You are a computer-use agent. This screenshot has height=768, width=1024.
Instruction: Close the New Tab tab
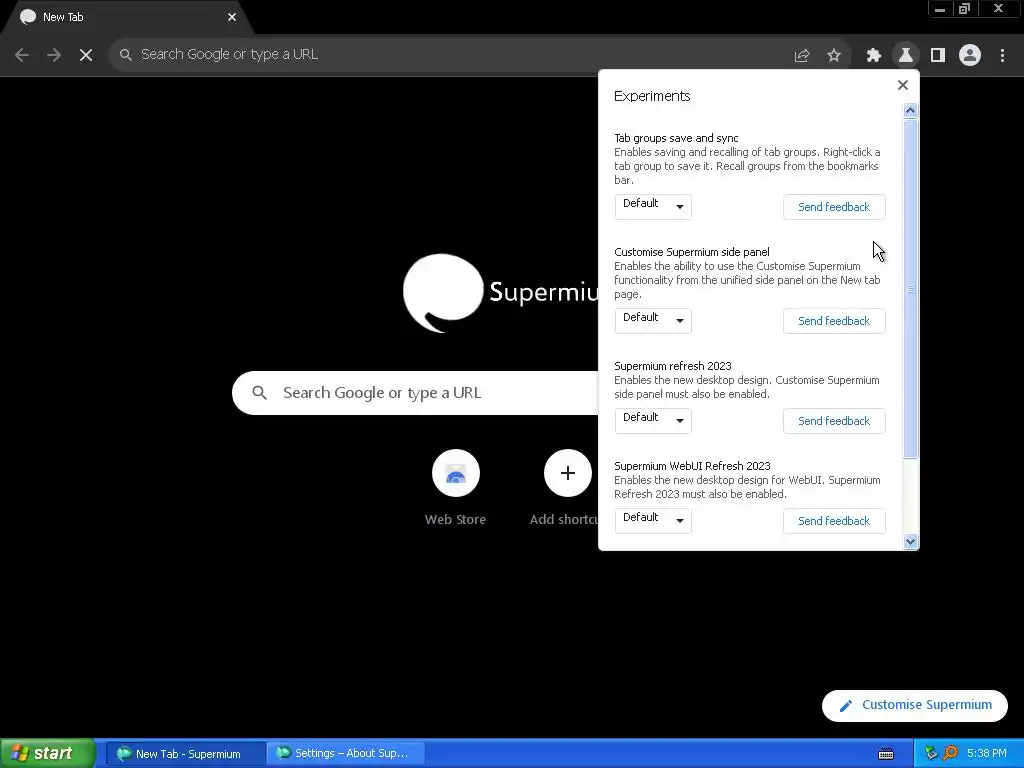tap(232, 17)
